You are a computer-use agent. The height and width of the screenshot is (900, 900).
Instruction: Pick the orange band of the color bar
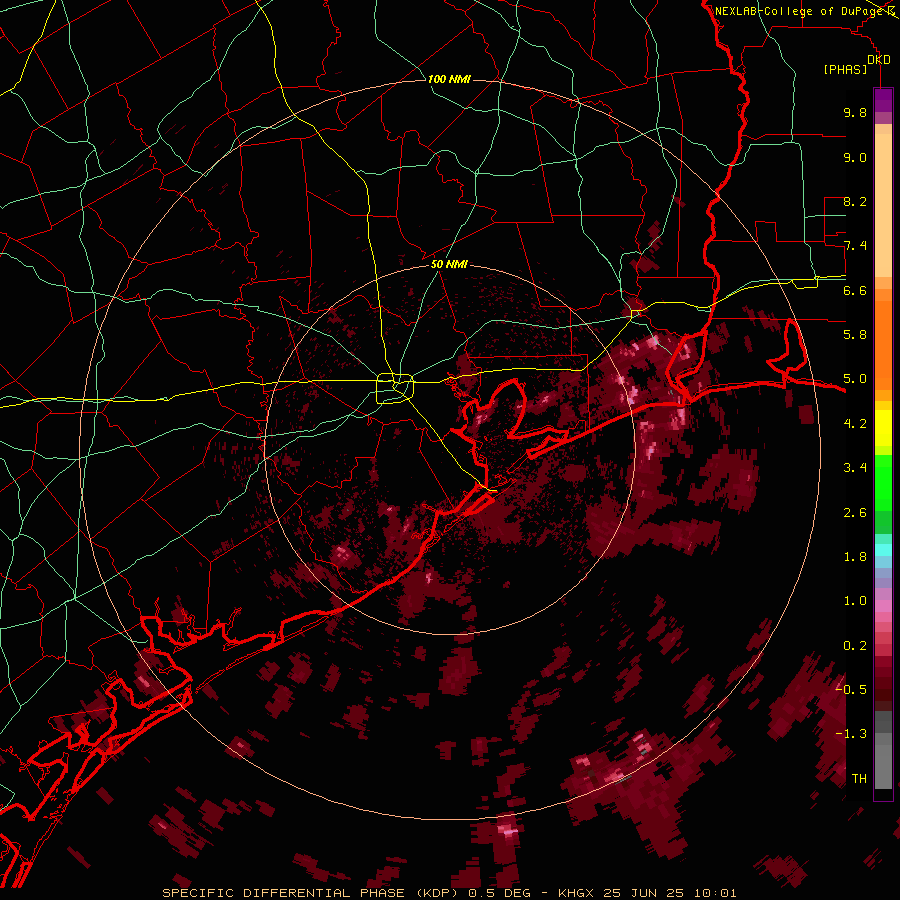pos(883,344)
